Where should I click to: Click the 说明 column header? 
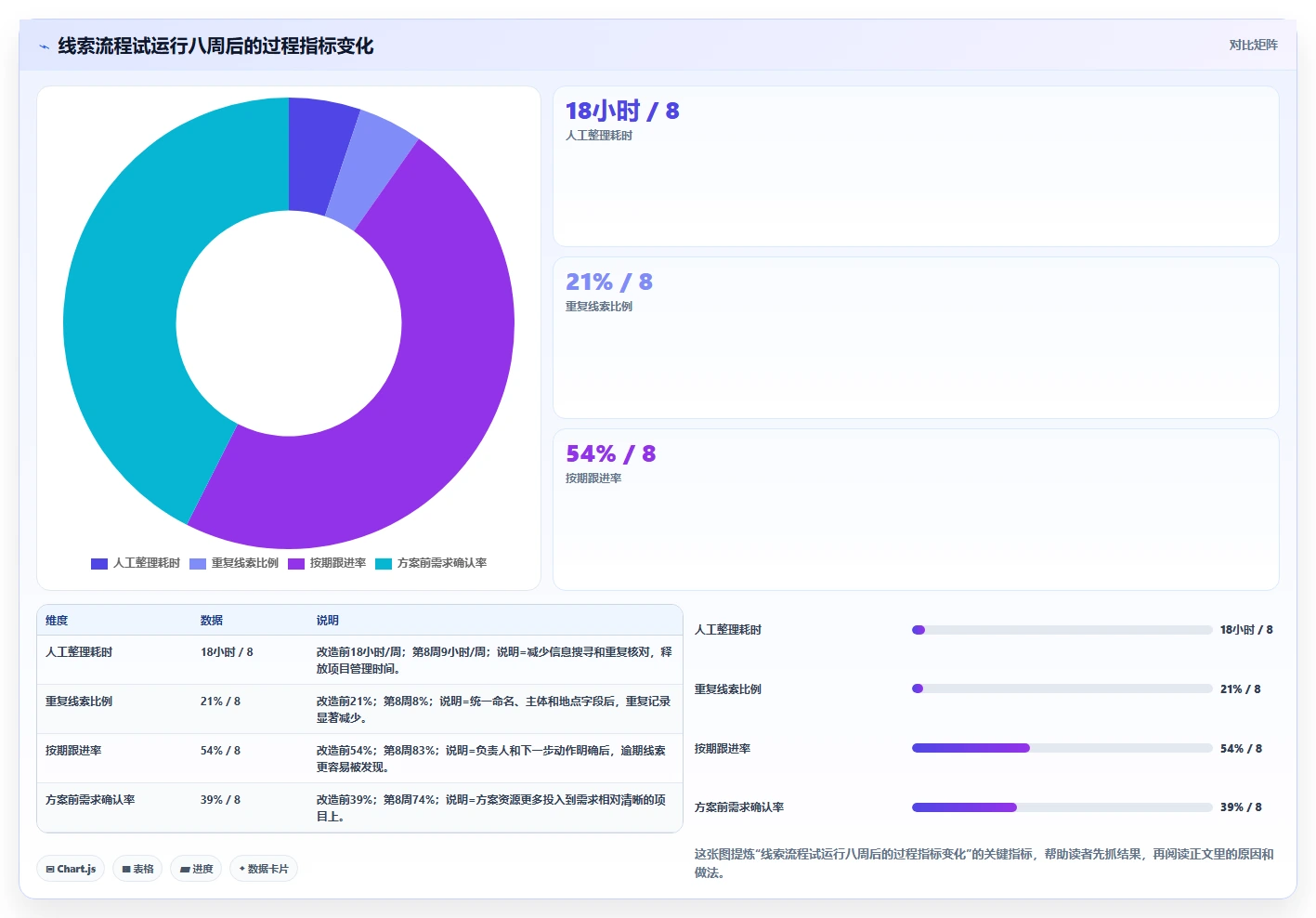tap(328, 621)
